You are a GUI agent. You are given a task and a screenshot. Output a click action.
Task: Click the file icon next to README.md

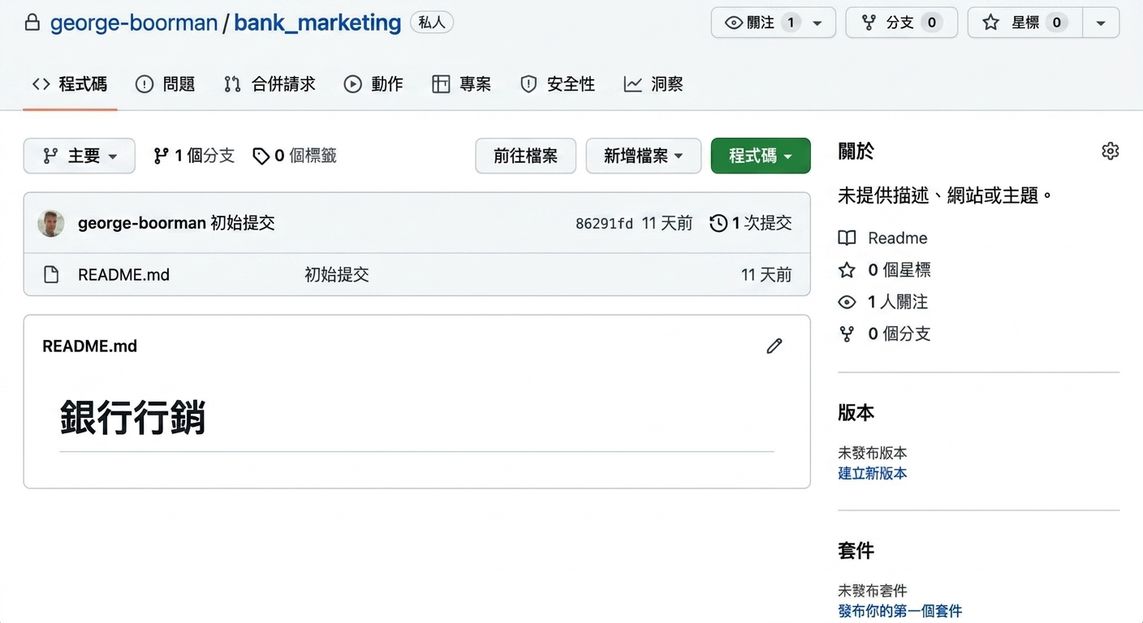click(x=51, y=275)
